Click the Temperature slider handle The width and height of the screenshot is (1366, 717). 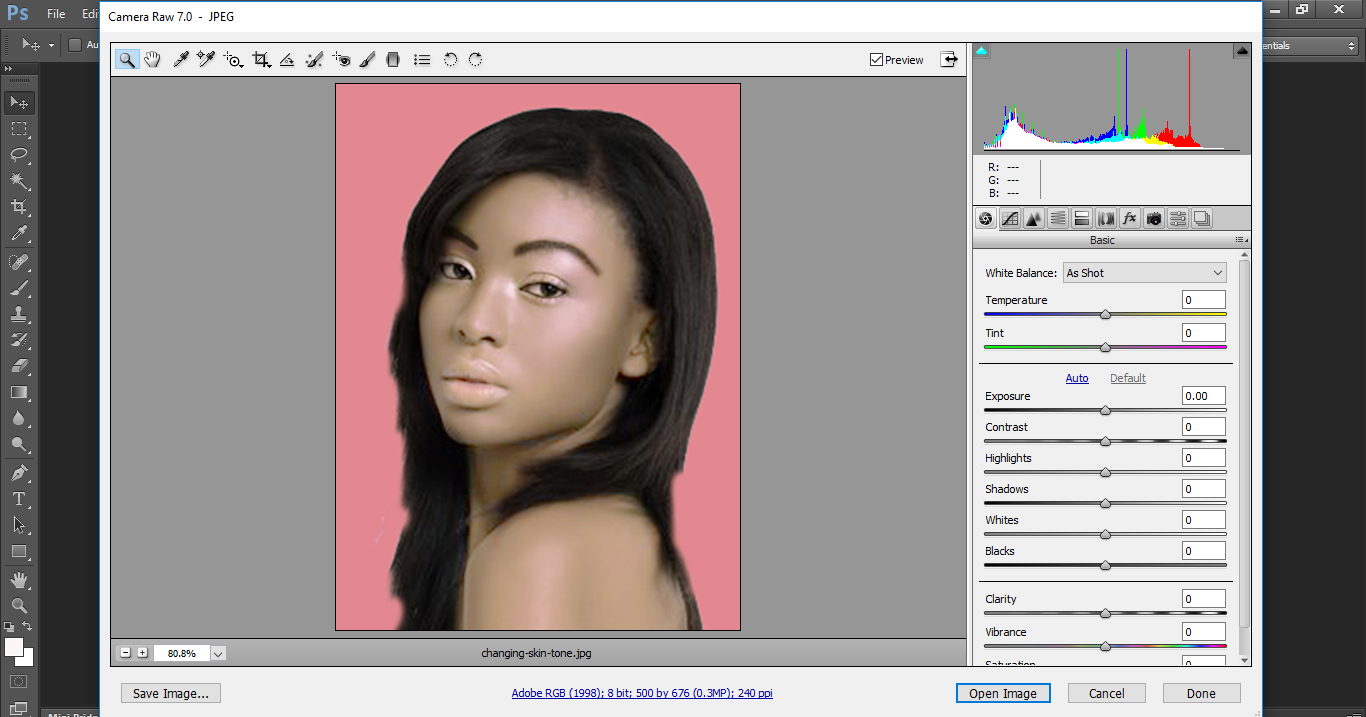click(x=1105, y=314)
